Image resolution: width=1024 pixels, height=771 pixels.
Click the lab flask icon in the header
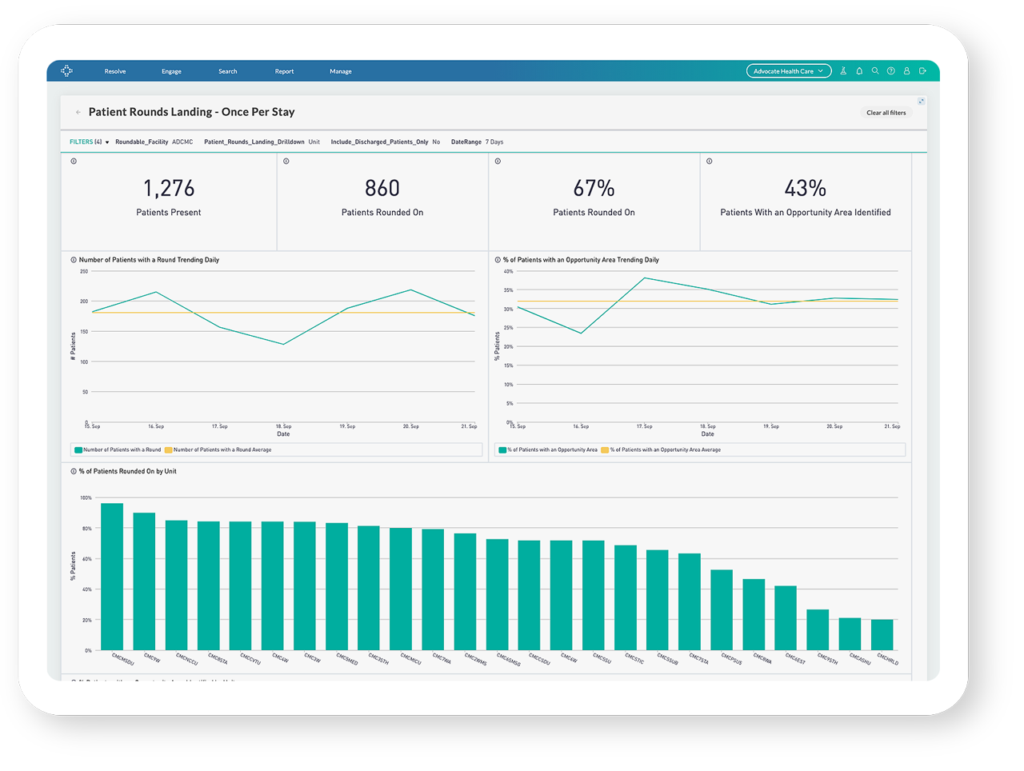[x=843, y=71]
